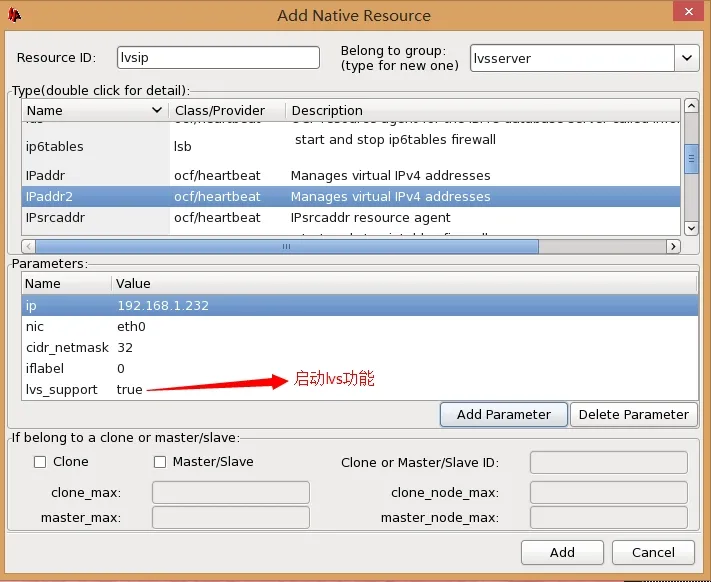Viewport: 711px width, 582px height.
Task: Click the right arrow of horizontal scrollbar
Action: tap(673, 246)
